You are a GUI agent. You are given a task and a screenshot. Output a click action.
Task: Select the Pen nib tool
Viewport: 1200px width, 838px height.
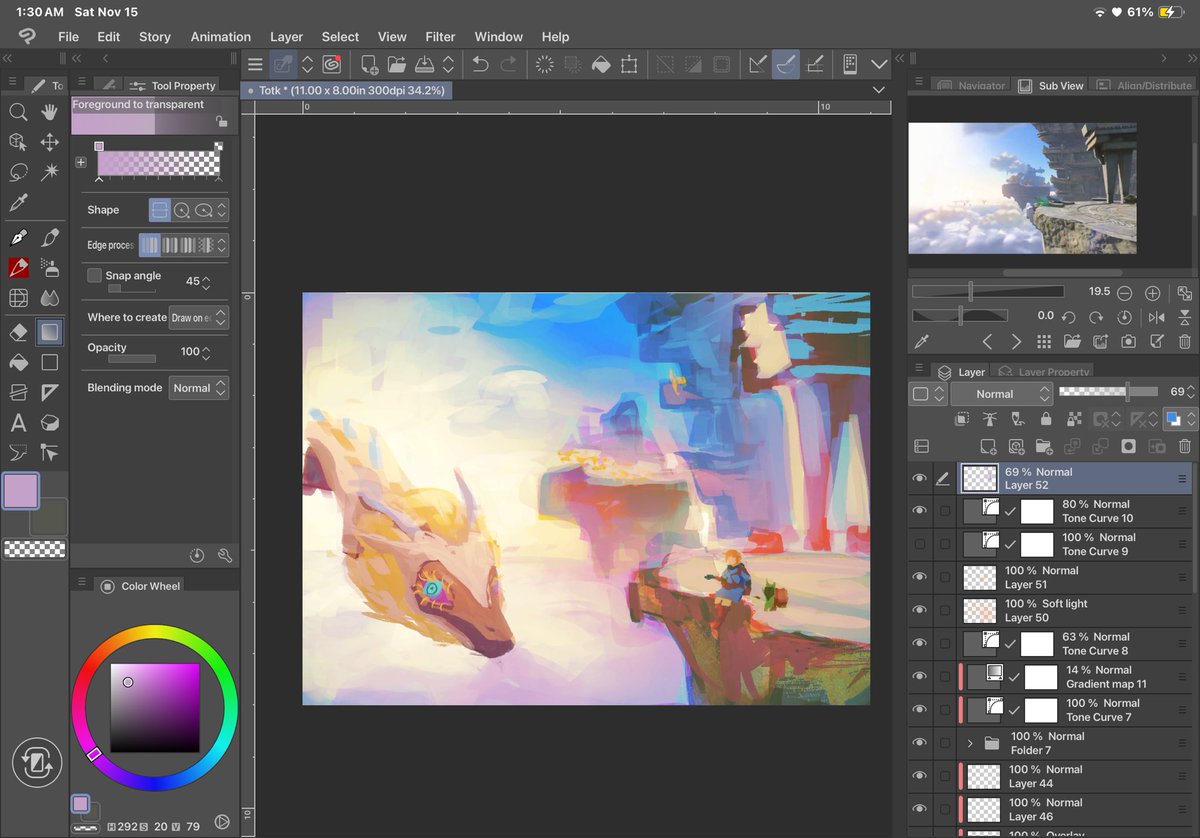point(18,238)
